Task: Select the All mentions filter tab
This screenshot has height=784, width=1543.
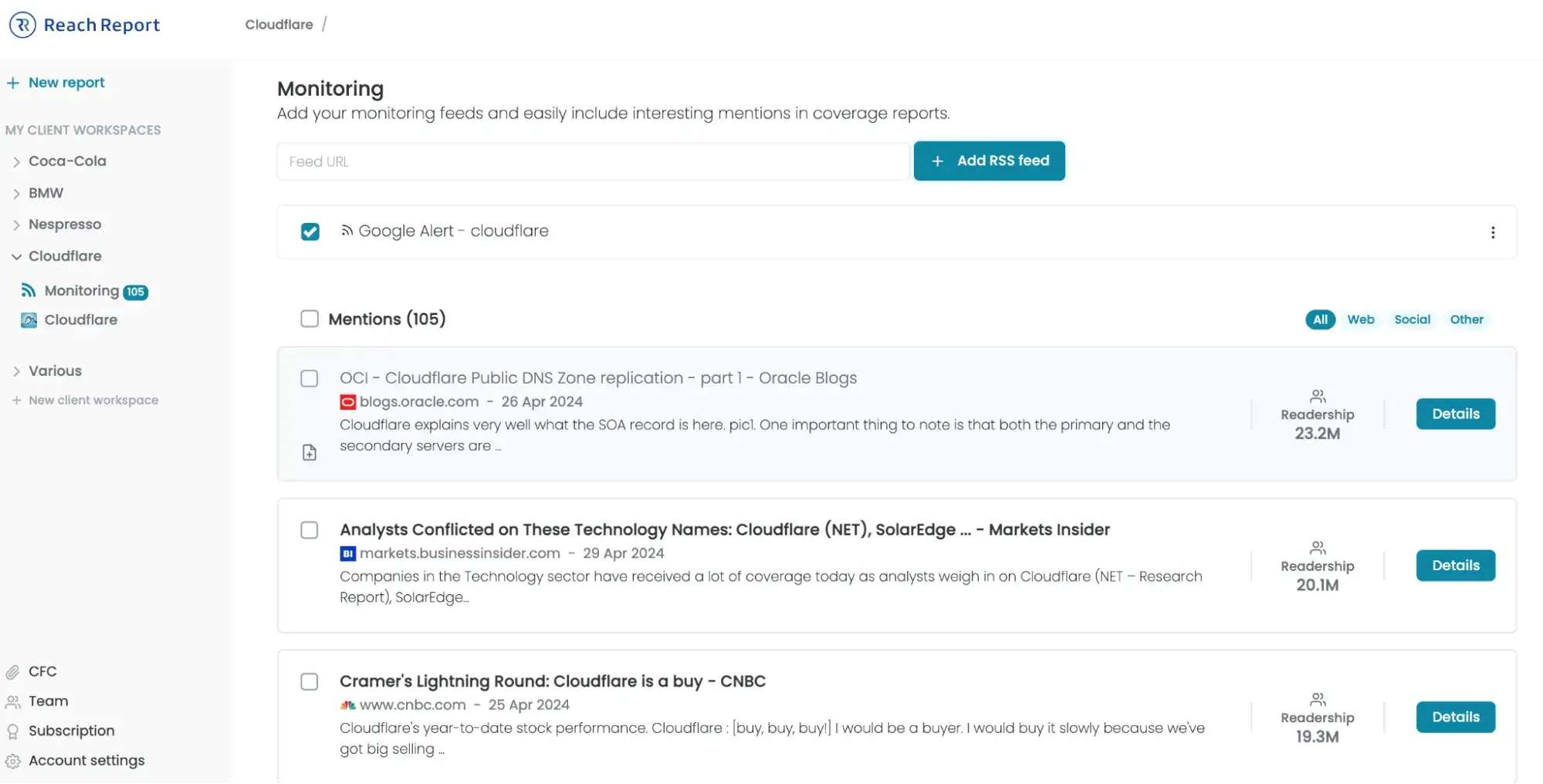Action: (x=1321, y=319)
